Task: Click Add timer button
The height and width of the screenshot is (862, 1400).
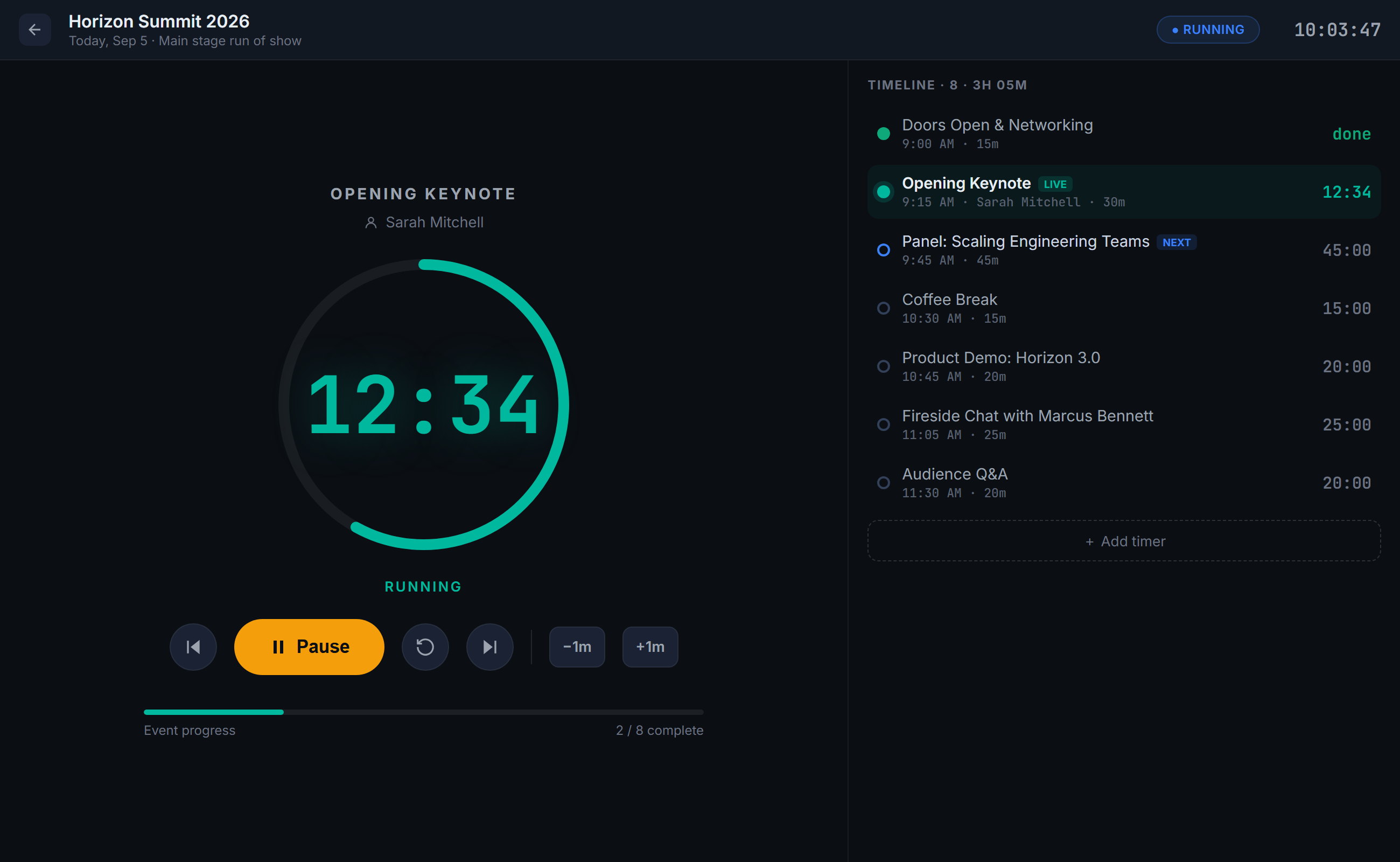Action: pyautogui.click(x=1124, y=541)
